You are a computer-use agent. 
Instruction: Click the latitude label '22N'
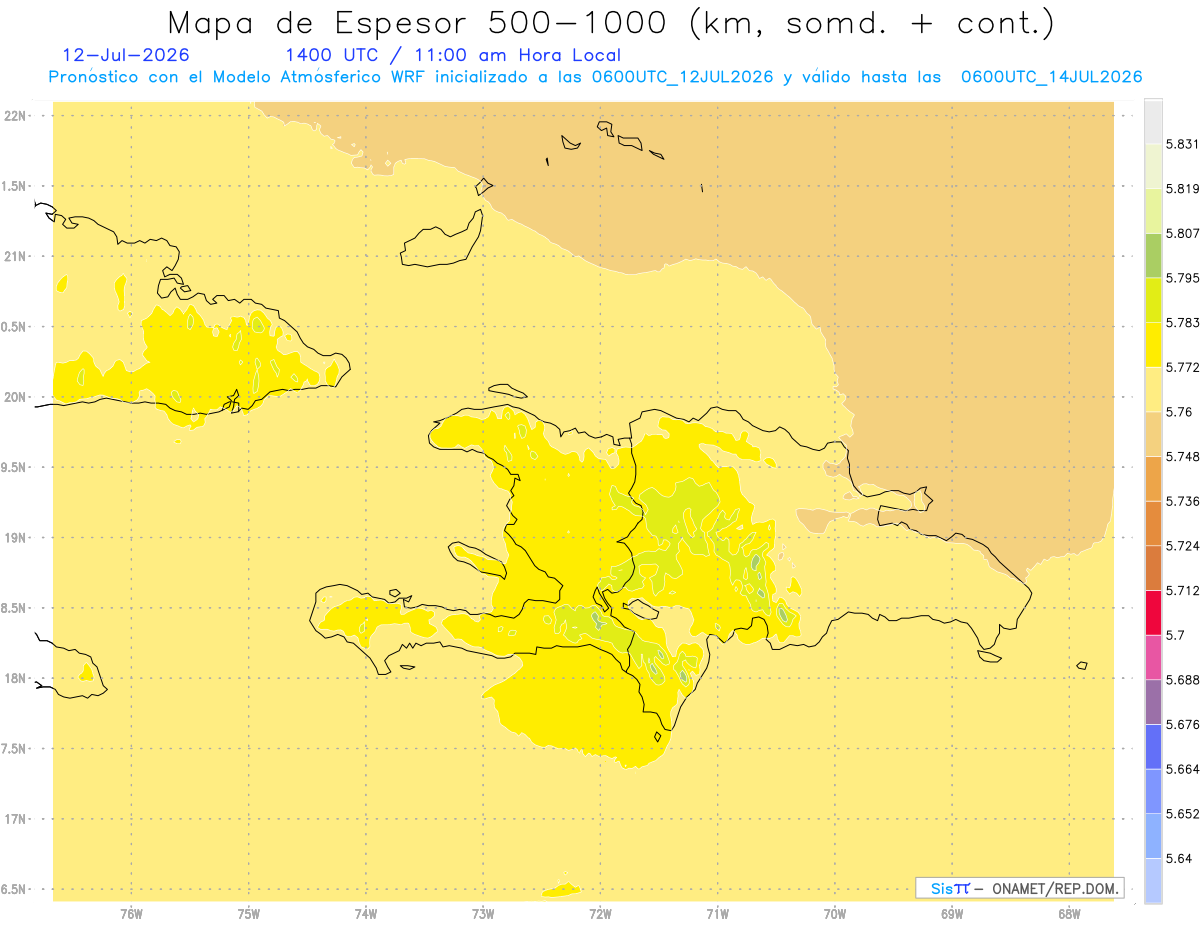click(14, 116)
